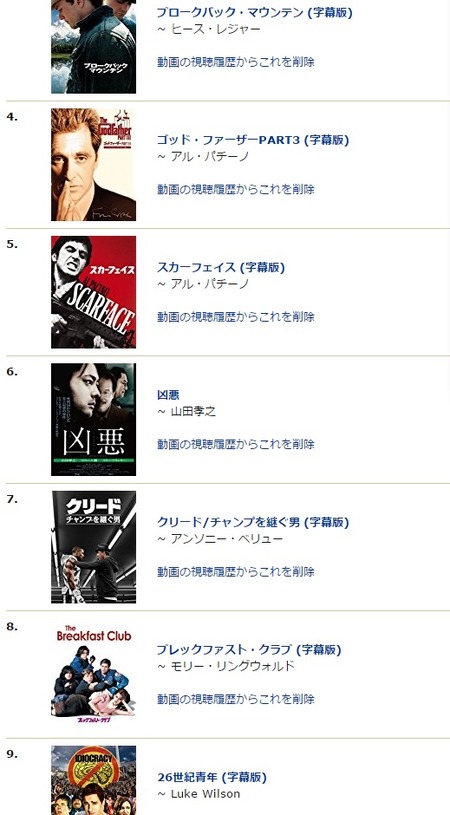
Task: Remove Creed from viewing history
Action: (236, 572)
